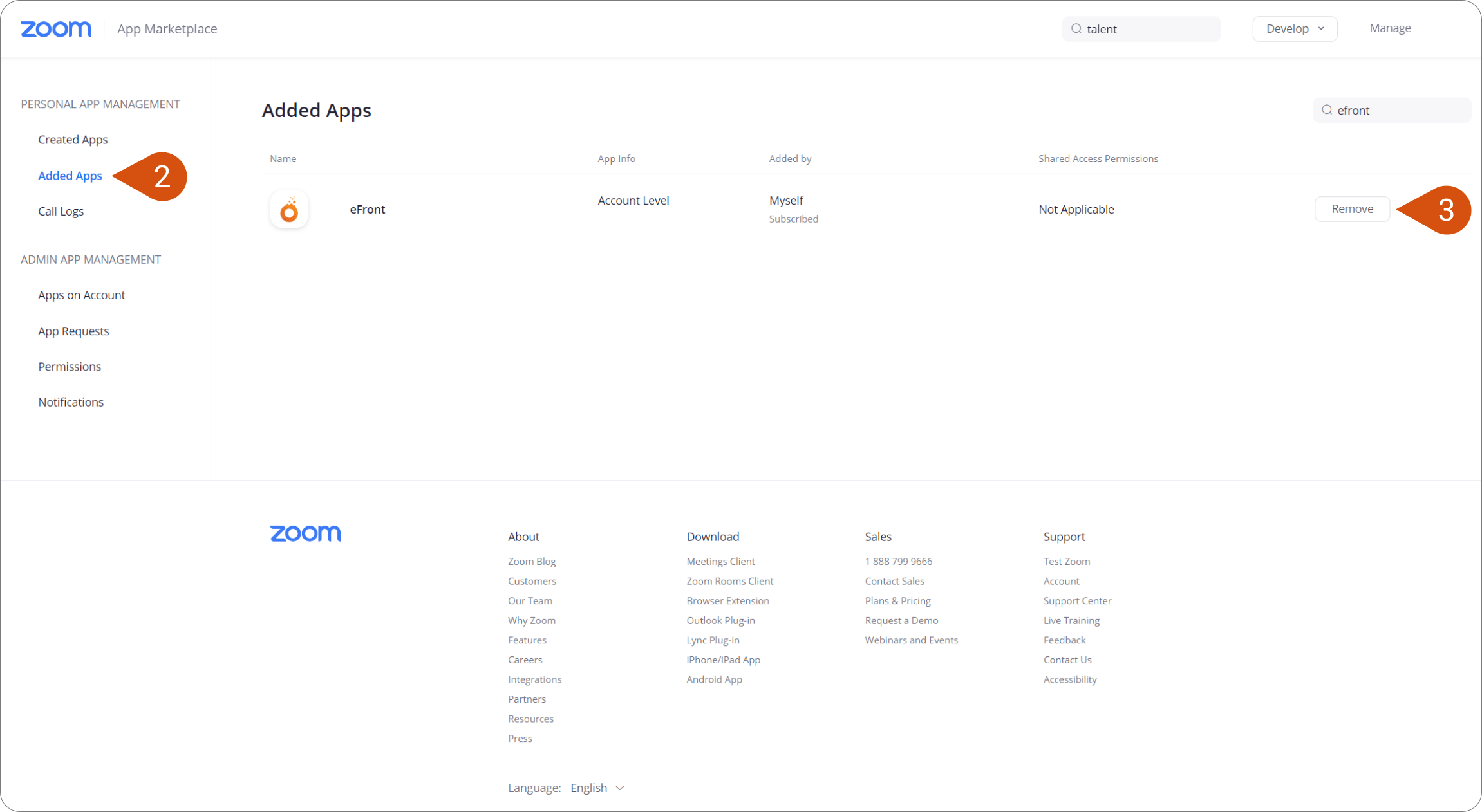
Task: Open the Support Center footer link
Action: (1077, 600)
